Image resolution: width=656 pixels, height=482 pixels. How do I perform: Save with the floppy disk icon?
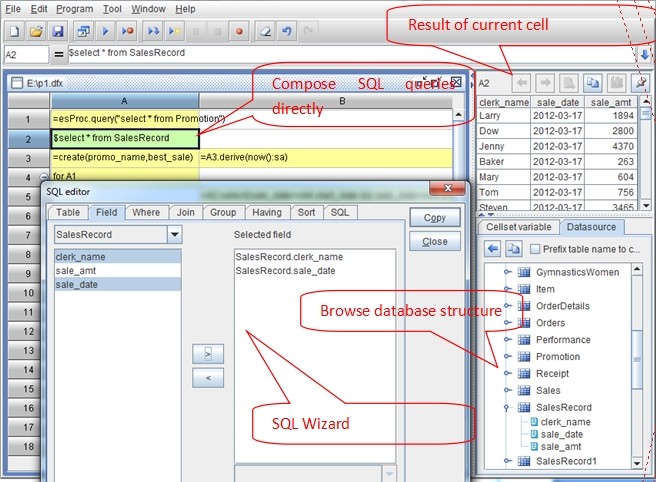(x=58, y=31)
